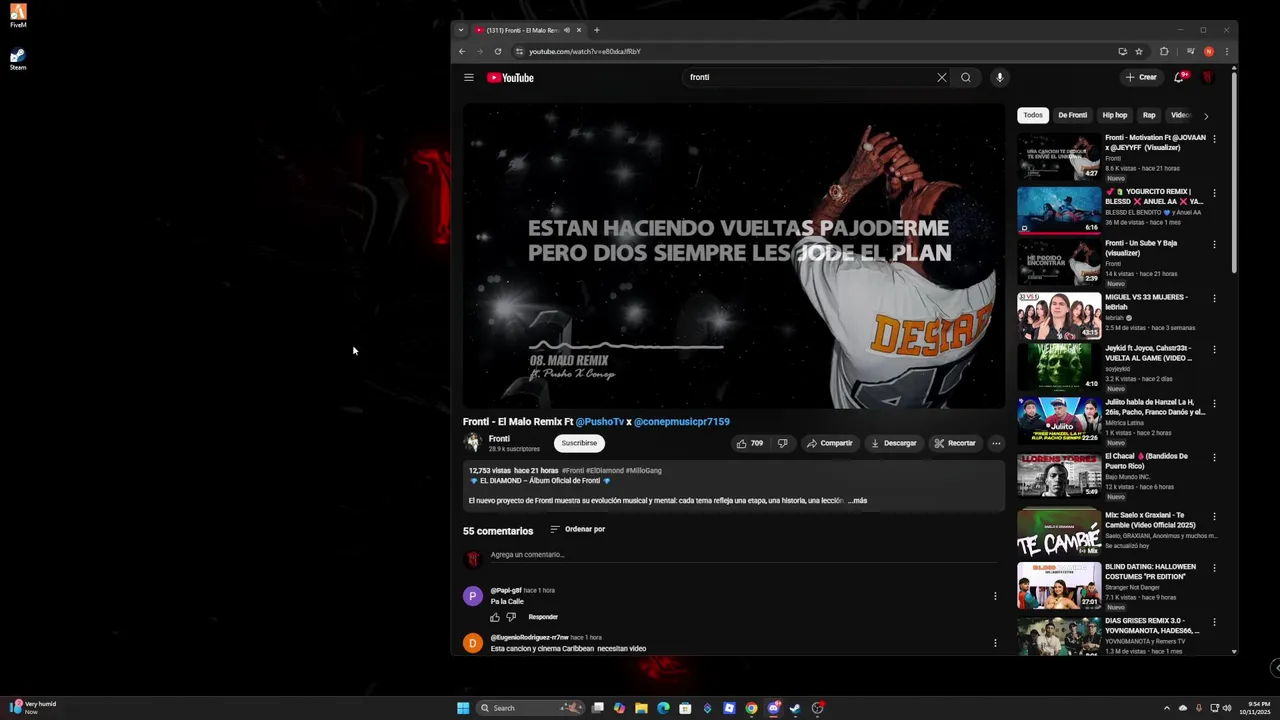
Task: Subscribe with the Suscribirse button
Action: 579,443
